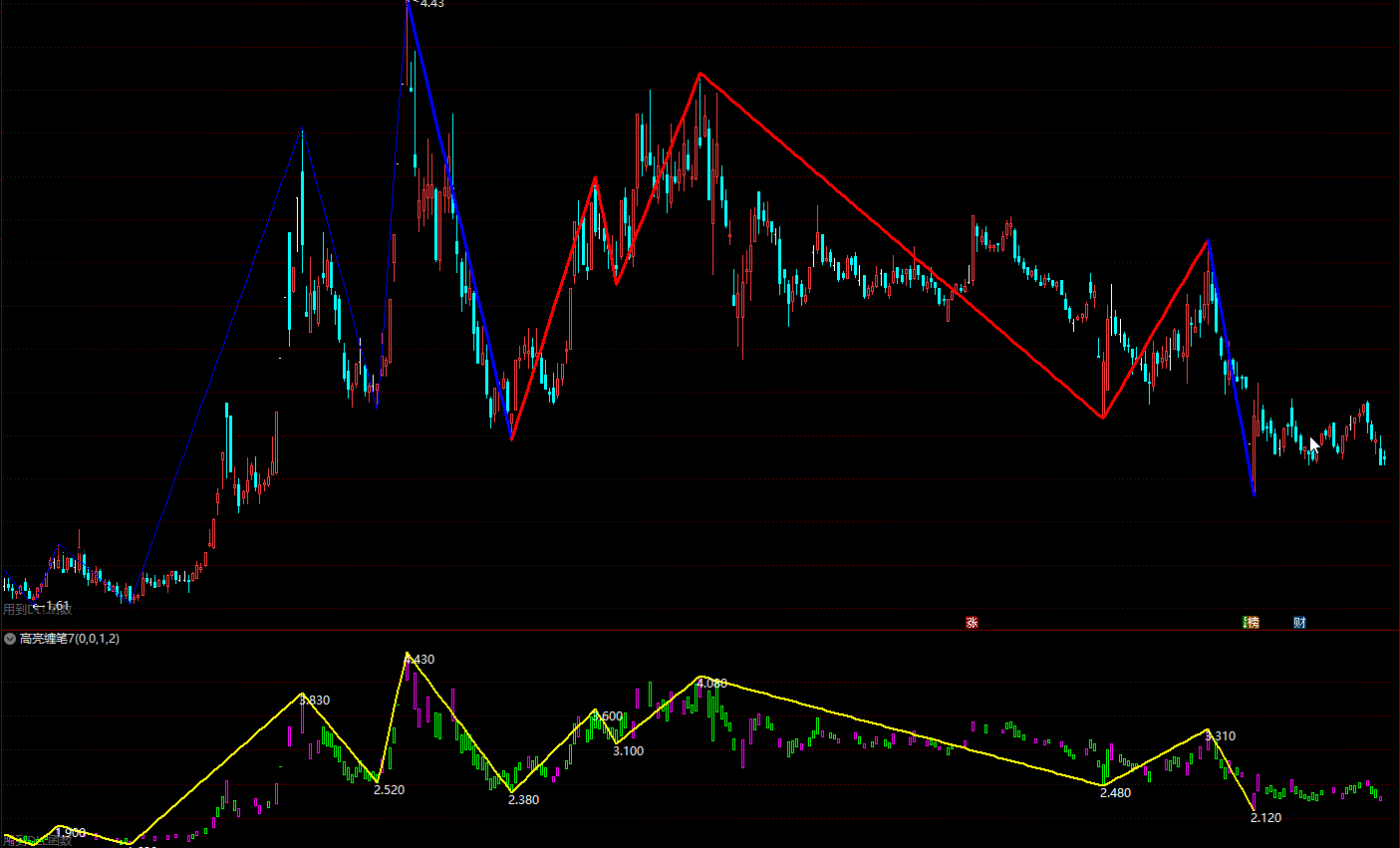Click the red 涨 event marker icon
1400x848 pixels.
[972, 623]
